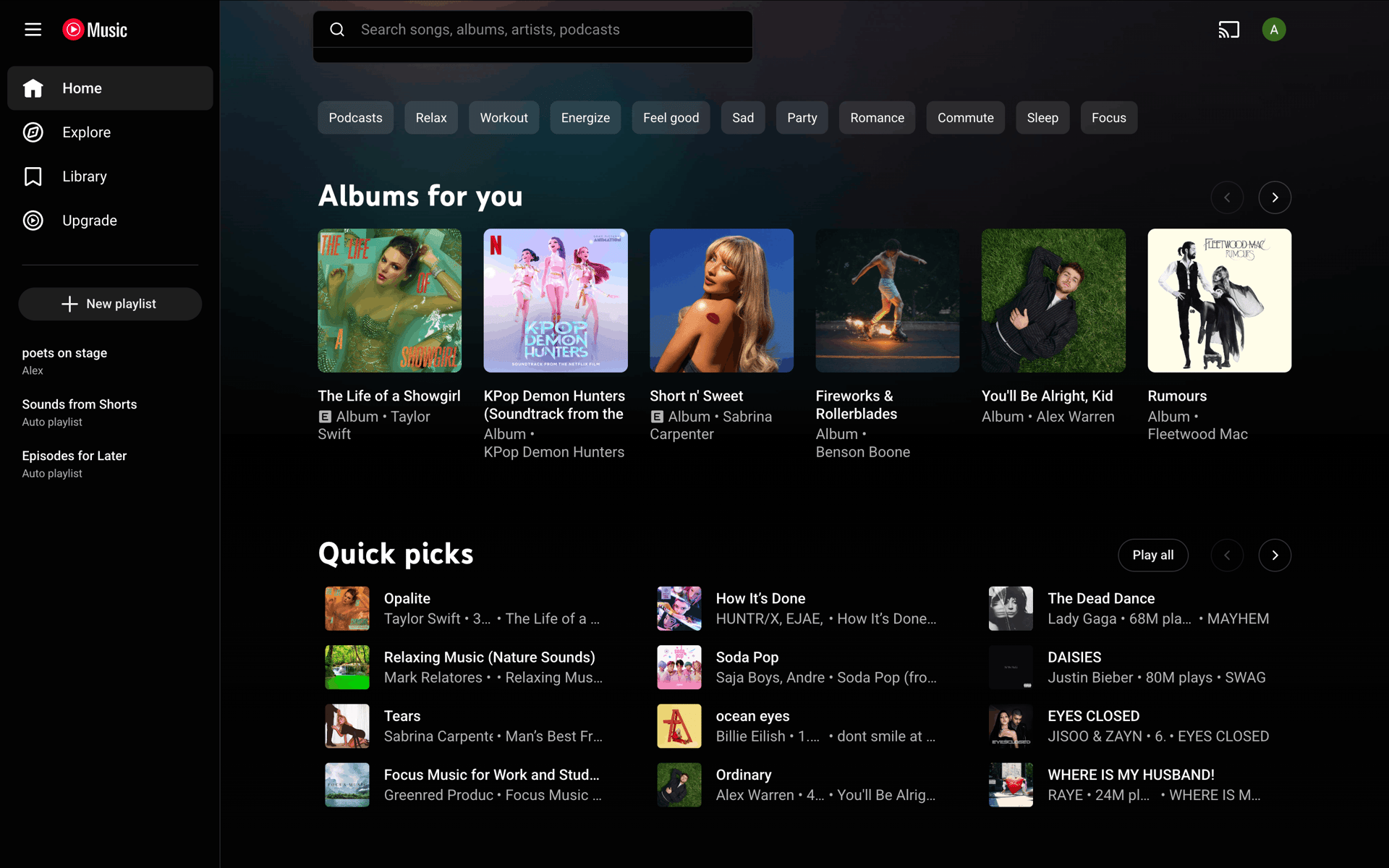Image resolution: width=1389 pixels, height=868 pixels.
Task: Click the MAYHEM album text
Action: click(1238, 618)
